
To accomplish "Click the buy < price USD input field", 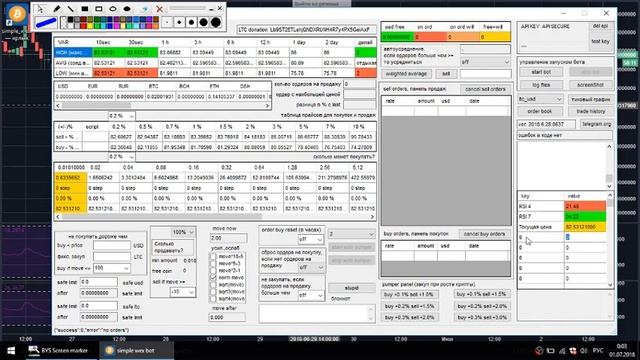I will coord(111,245).
